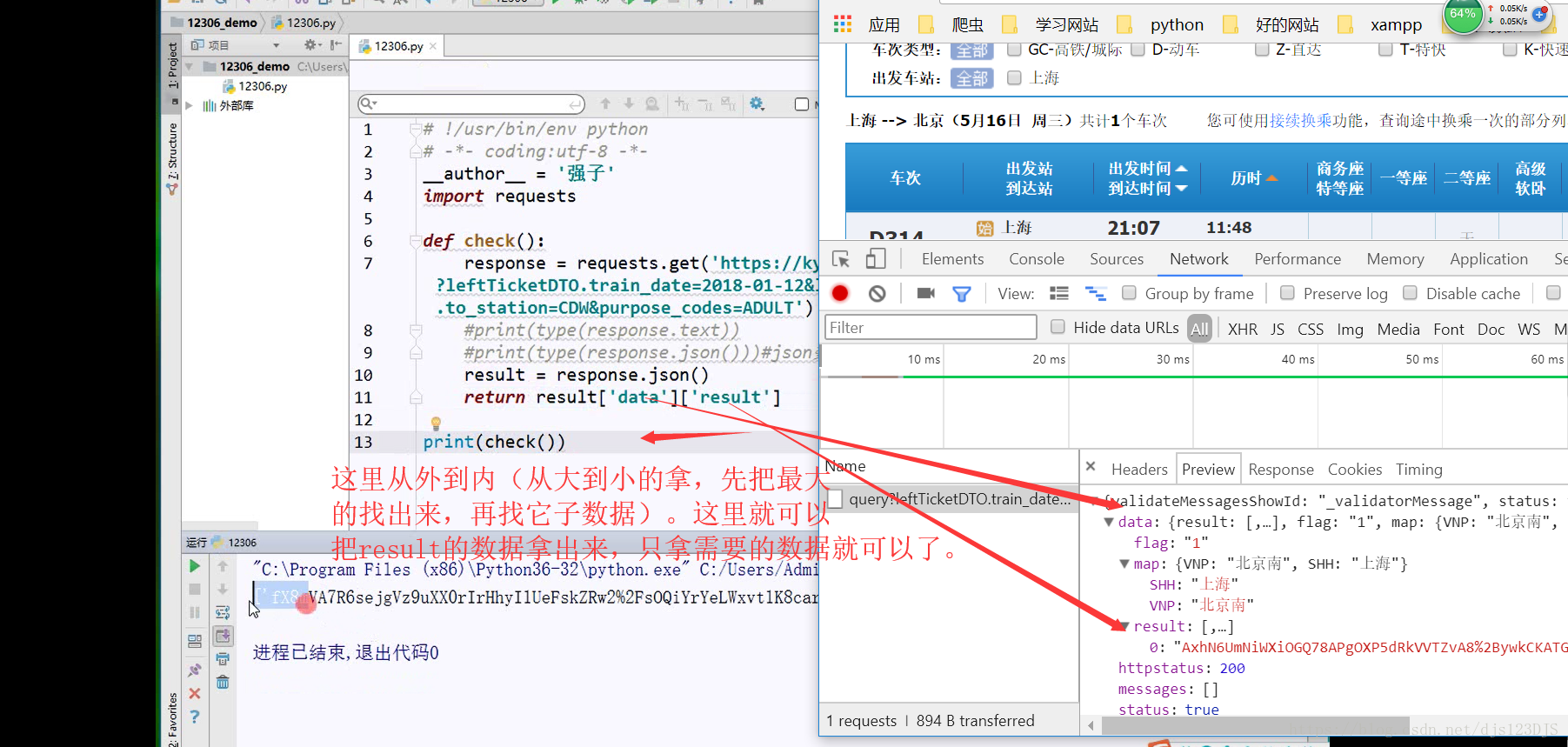1568x747 pixels.
Task: Click capture screenshots camera icon
Action: click(926, 294)
